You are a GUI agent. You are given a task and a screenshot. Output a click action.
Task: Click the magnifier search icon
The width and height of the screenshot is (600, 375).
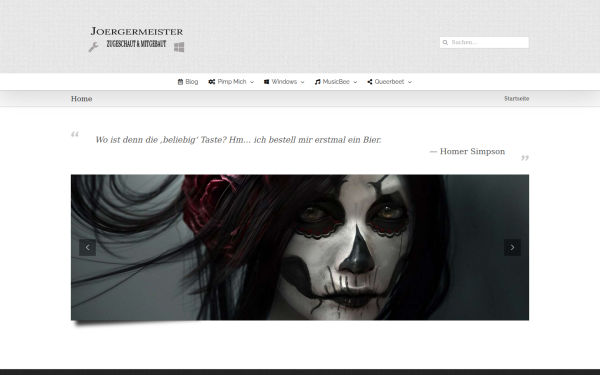tap(445, 42)
